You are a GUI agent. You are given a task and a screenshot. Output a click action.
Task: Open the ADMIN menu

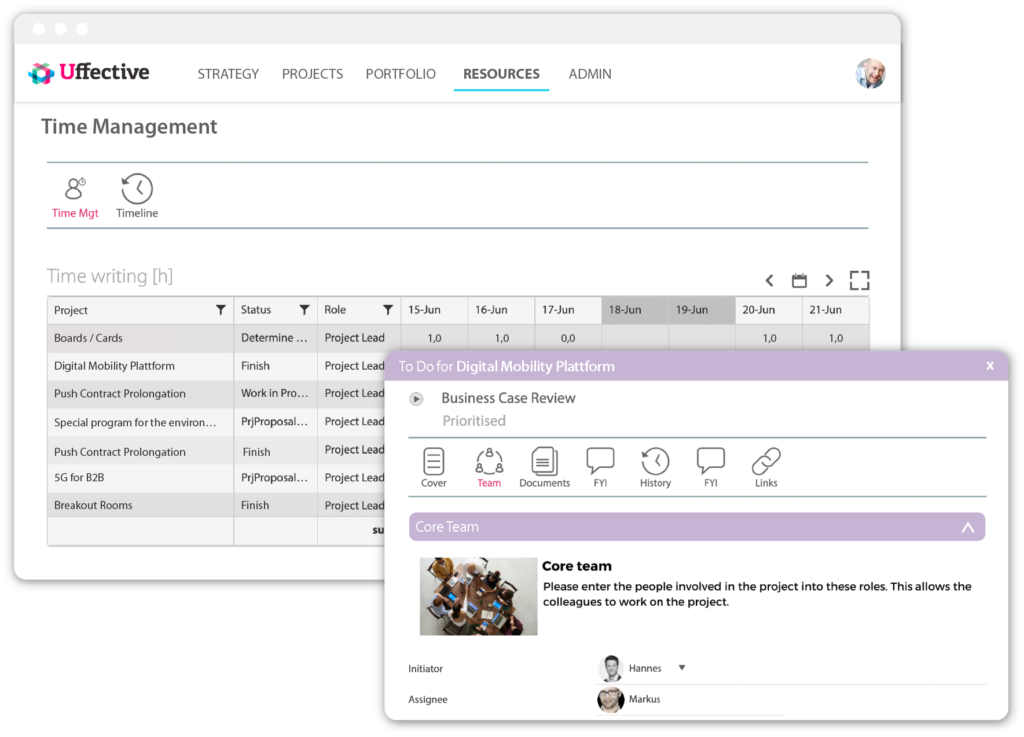coord(590,74)
